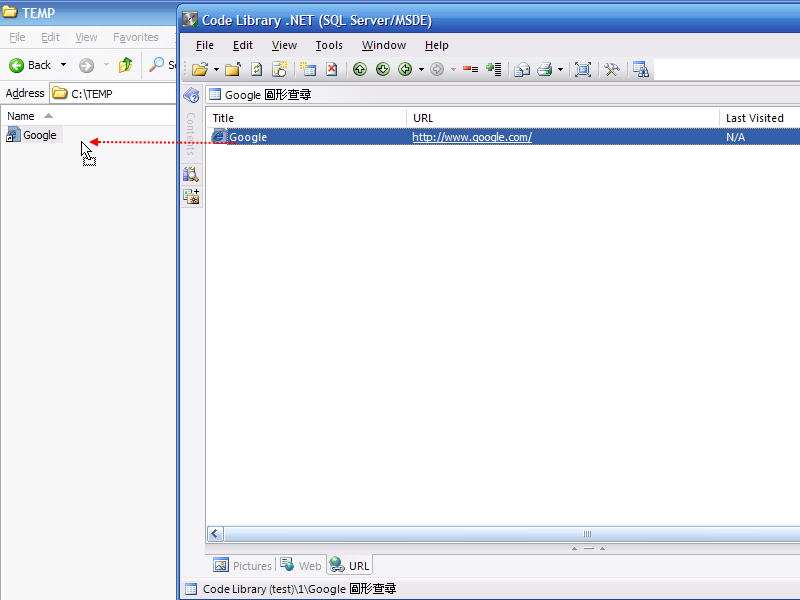The height and width of the screenshot is (600, 800).
Task: Click the sidebar Favorites add icon
Action: 191,196
